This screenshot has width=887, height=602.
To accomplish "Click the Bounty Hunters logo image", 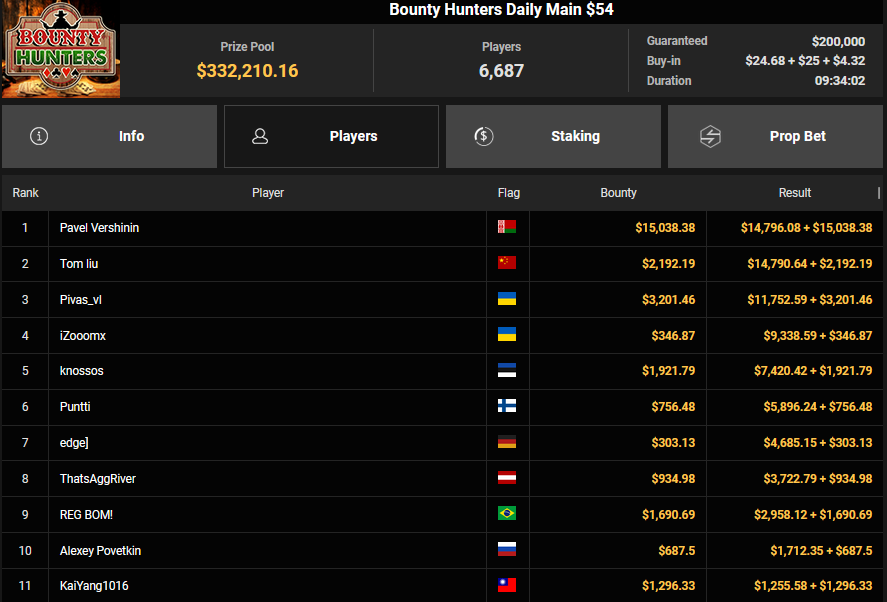I will click(60, 50).
